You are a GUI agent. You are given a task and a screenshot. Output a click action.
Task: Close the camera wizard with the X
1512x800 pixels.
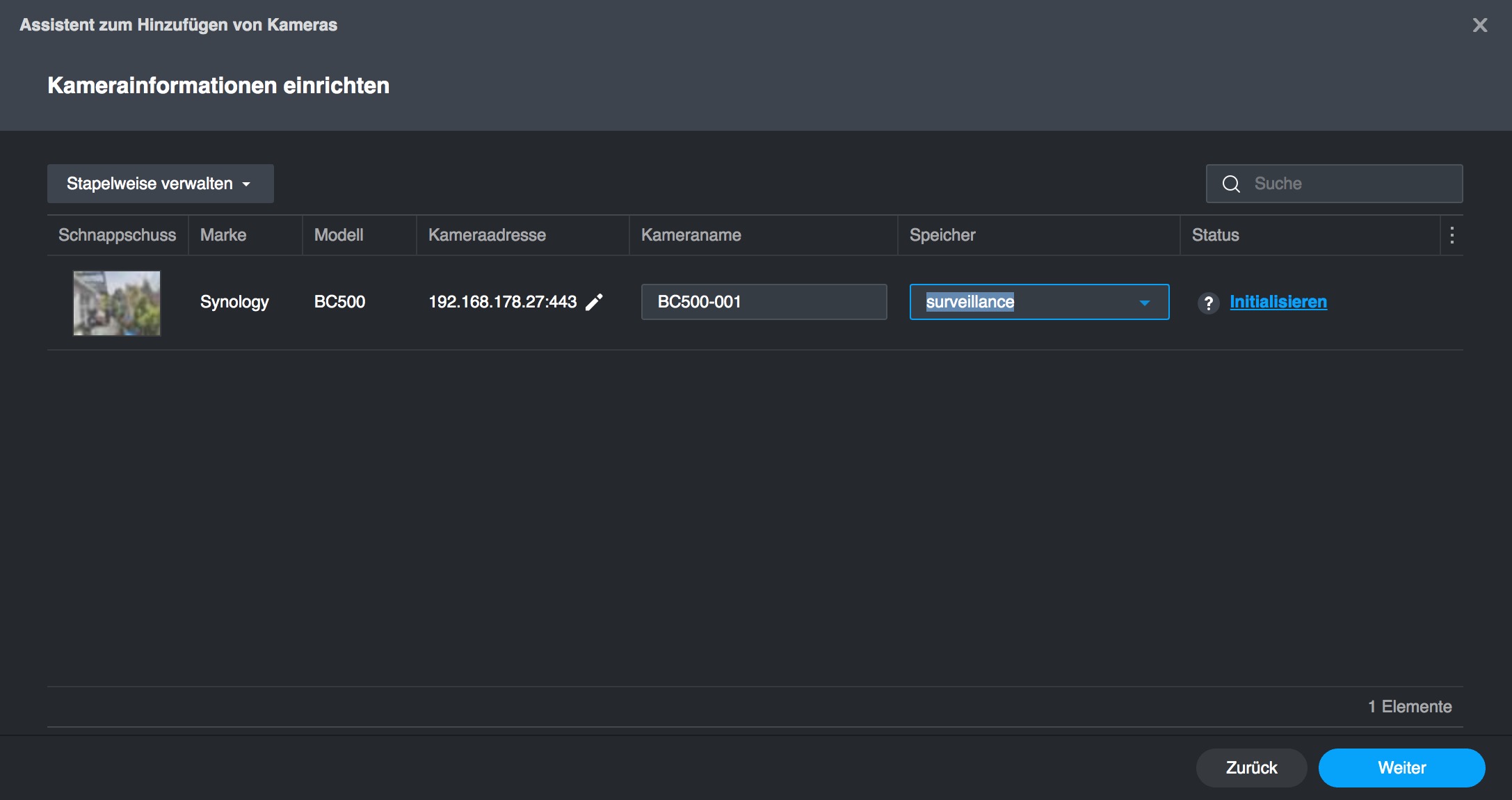(x=1480, y=25)
